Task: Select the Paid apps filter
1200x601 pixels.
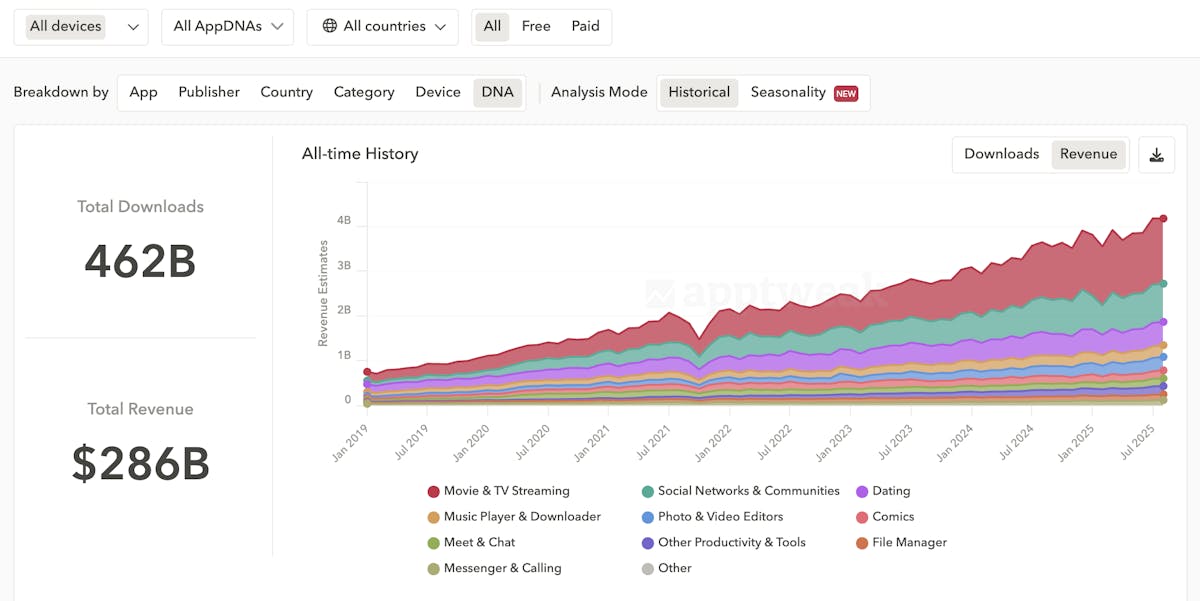Action: point(585,26)
